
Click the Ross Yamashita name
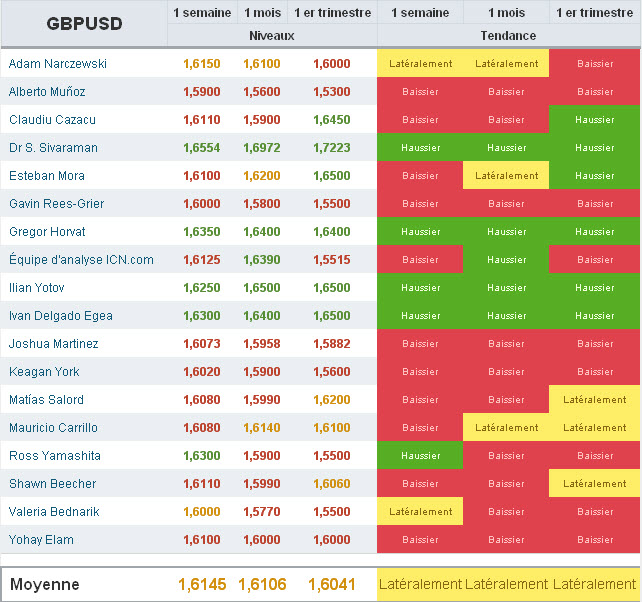pos(55,455)
